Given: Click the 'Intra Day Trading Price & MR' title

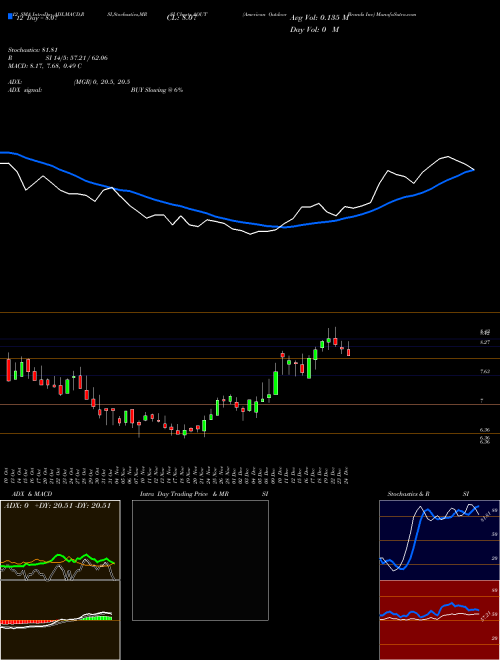Looking at the screenshot, I should click(184, 494).
